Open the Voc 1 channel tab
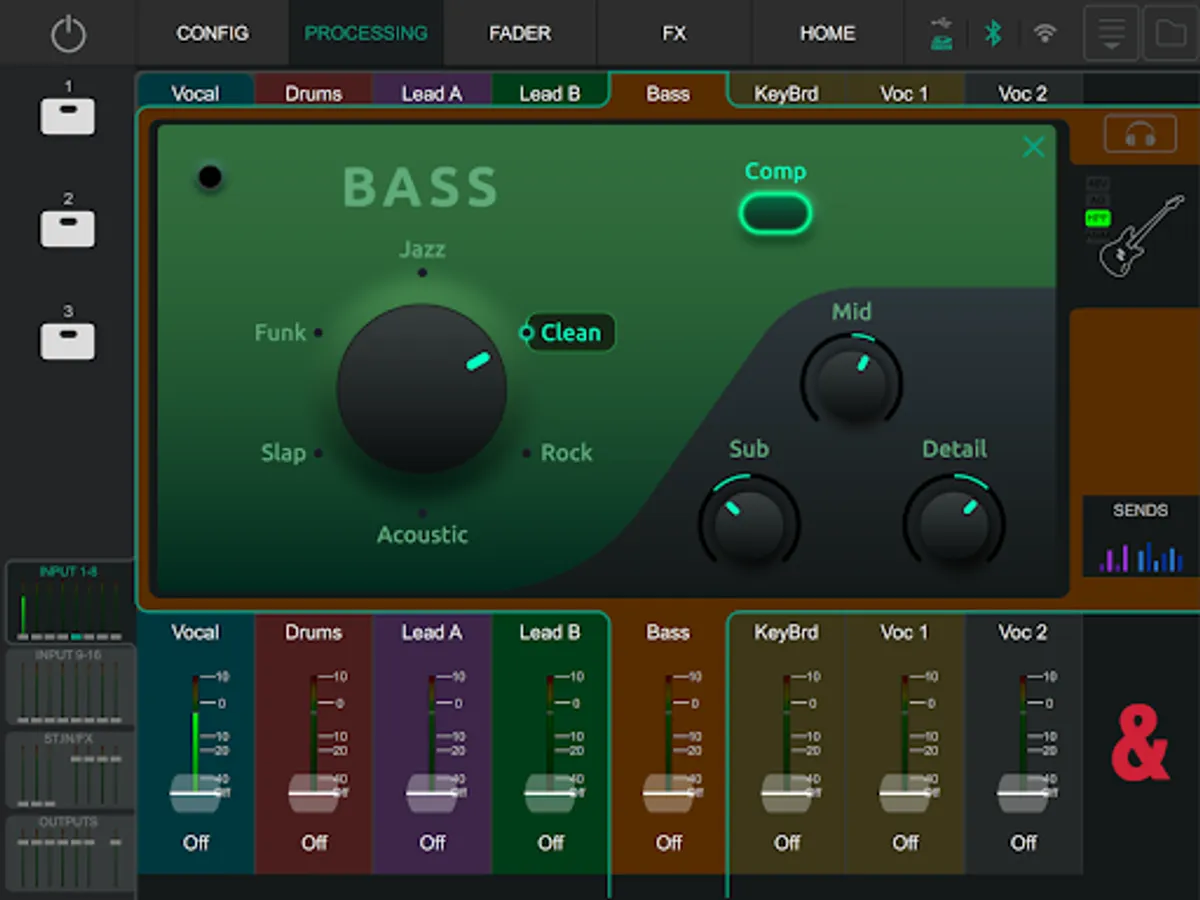 coord(904,93)
